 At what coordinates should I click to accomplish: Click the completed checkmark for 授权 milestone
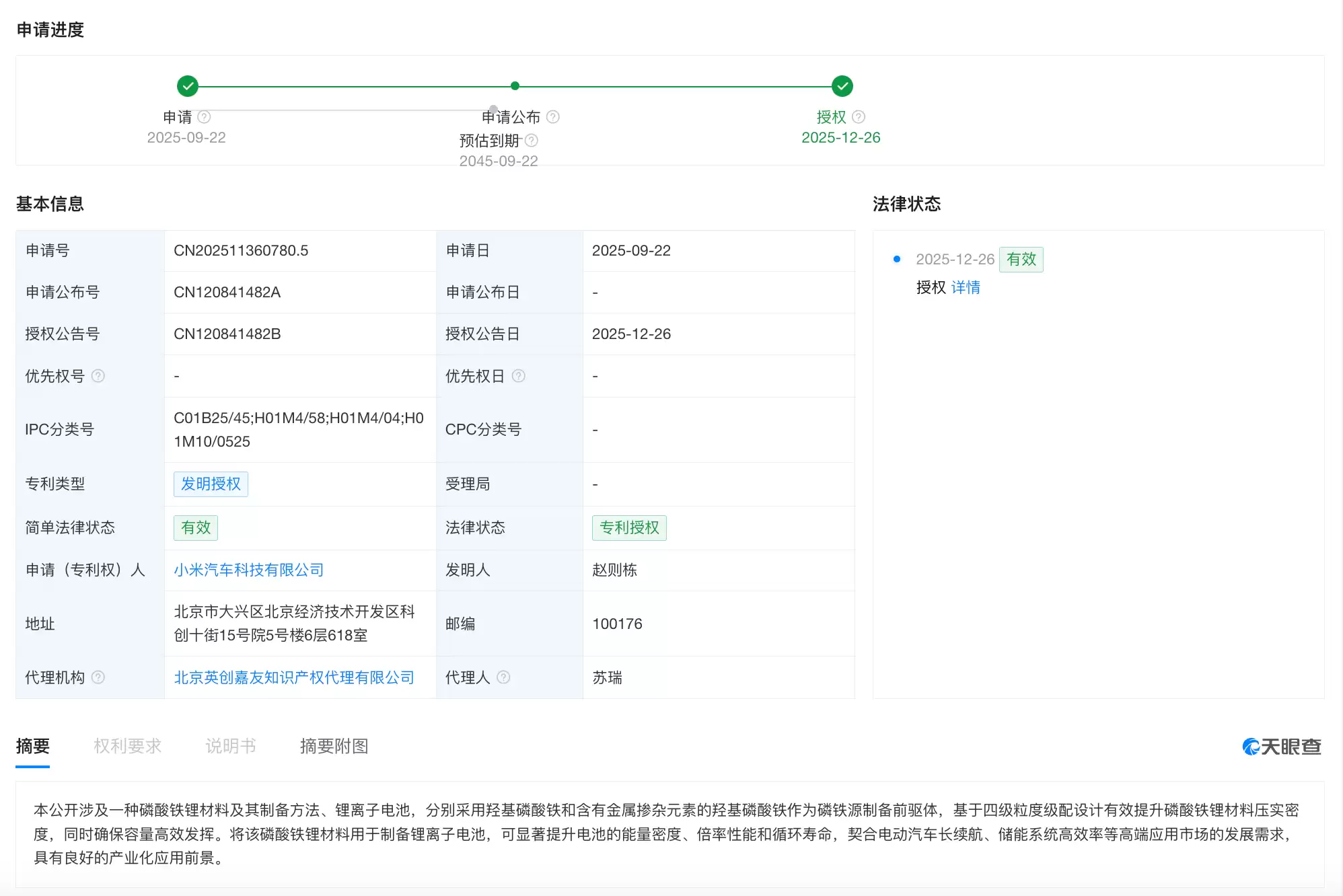pos(842,86)
